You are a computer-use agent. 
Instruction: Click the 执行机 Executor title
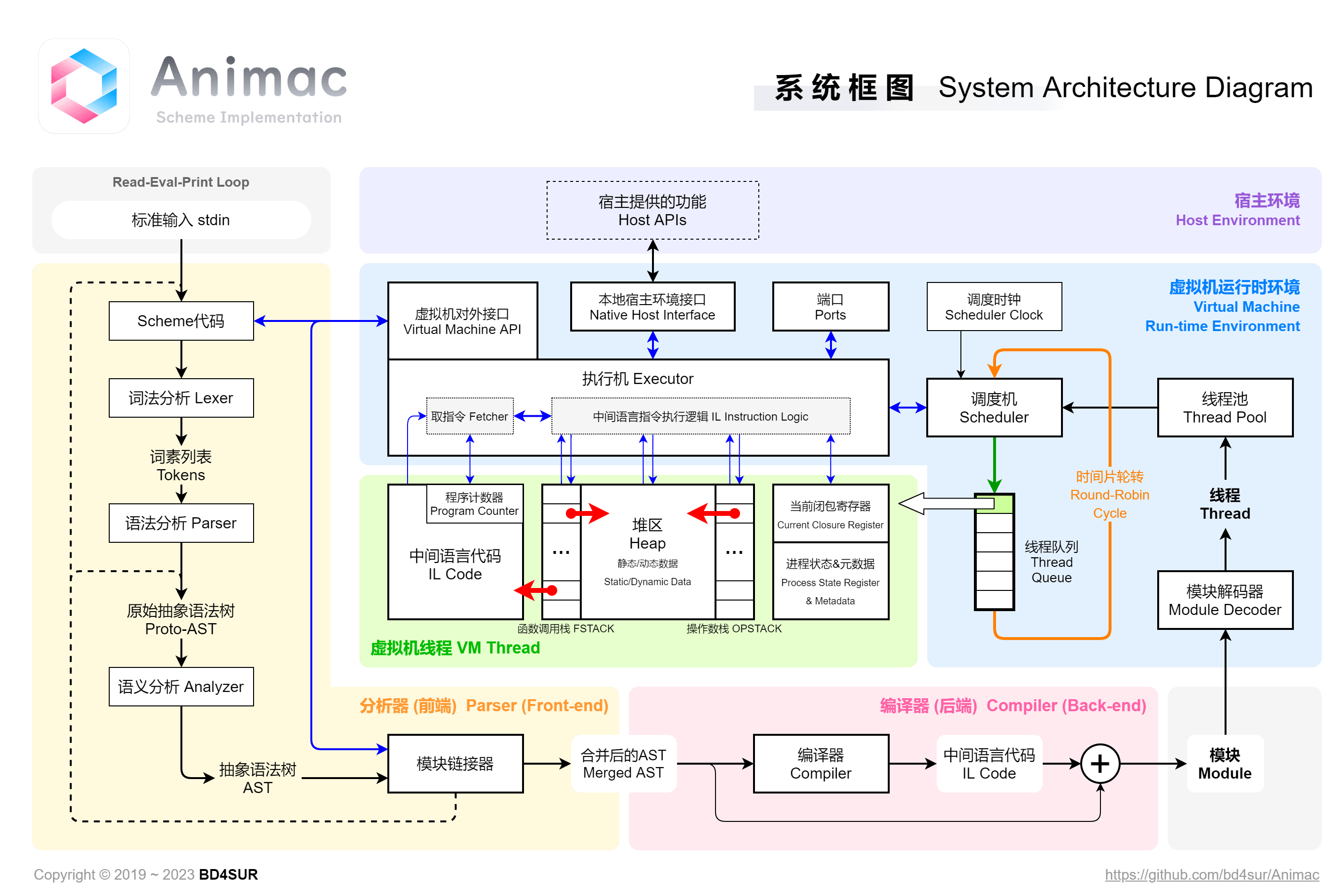click(638, 378)
